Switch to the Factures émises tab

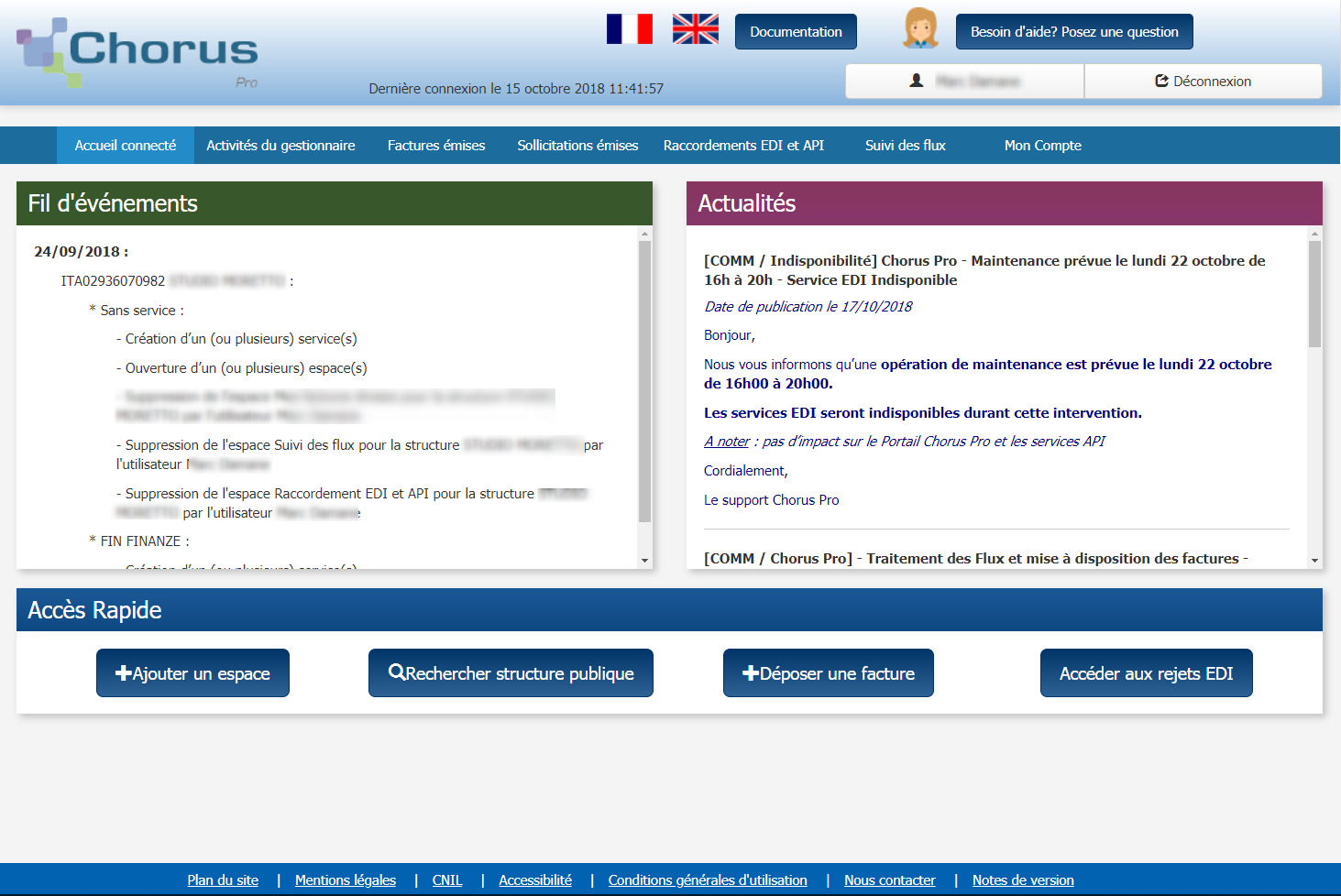point(436,145)
